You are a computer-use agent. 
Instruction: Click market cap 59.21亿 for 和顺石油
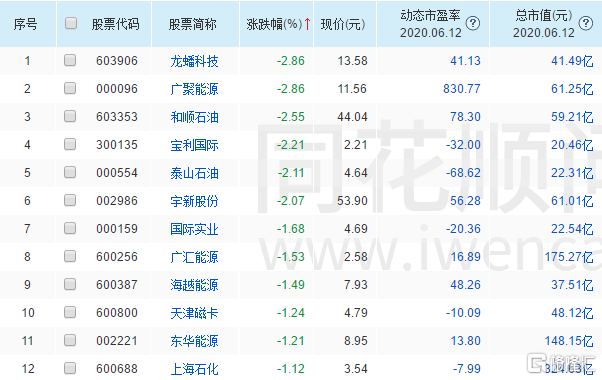pyautogui.click(x=572, y=117)
